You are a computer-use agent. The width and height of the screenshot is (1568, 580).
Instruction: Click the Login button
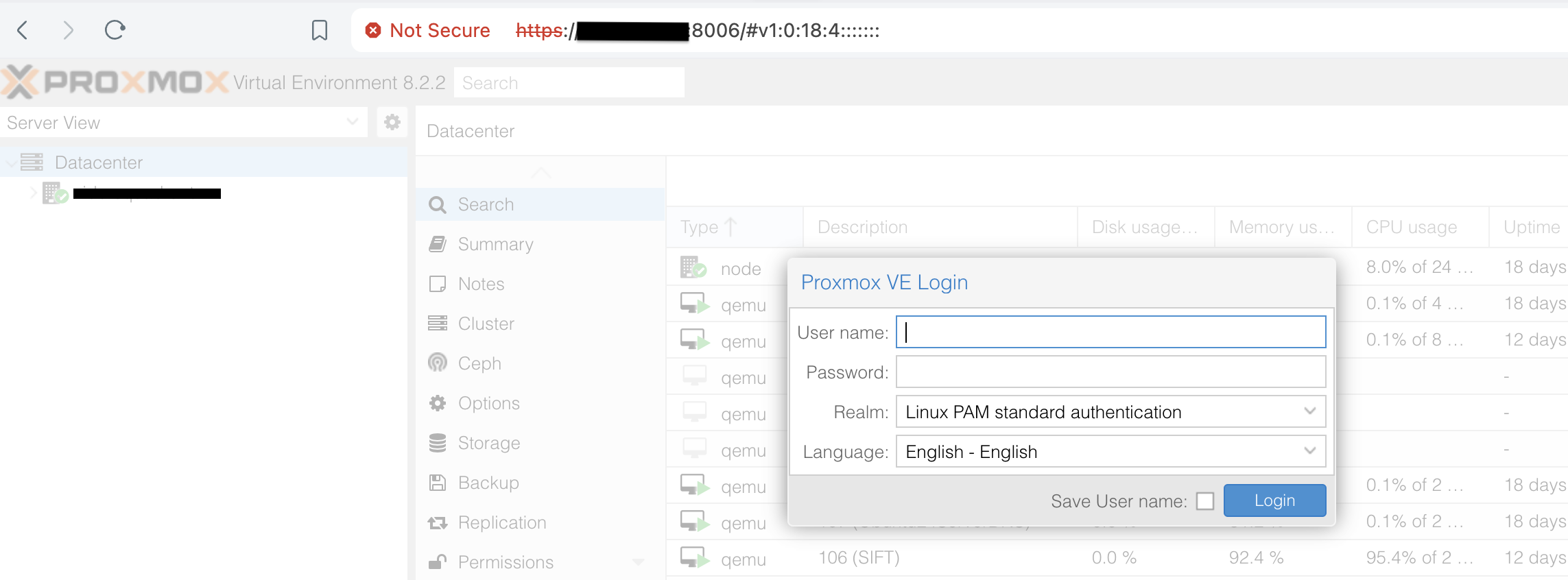click(x=1274, y=500)
